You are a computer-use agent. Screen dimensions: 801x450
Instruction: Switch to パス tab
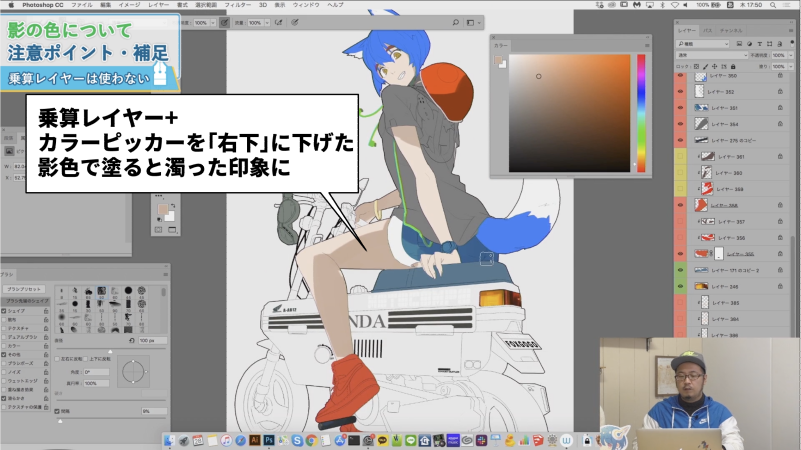(708, 31)
